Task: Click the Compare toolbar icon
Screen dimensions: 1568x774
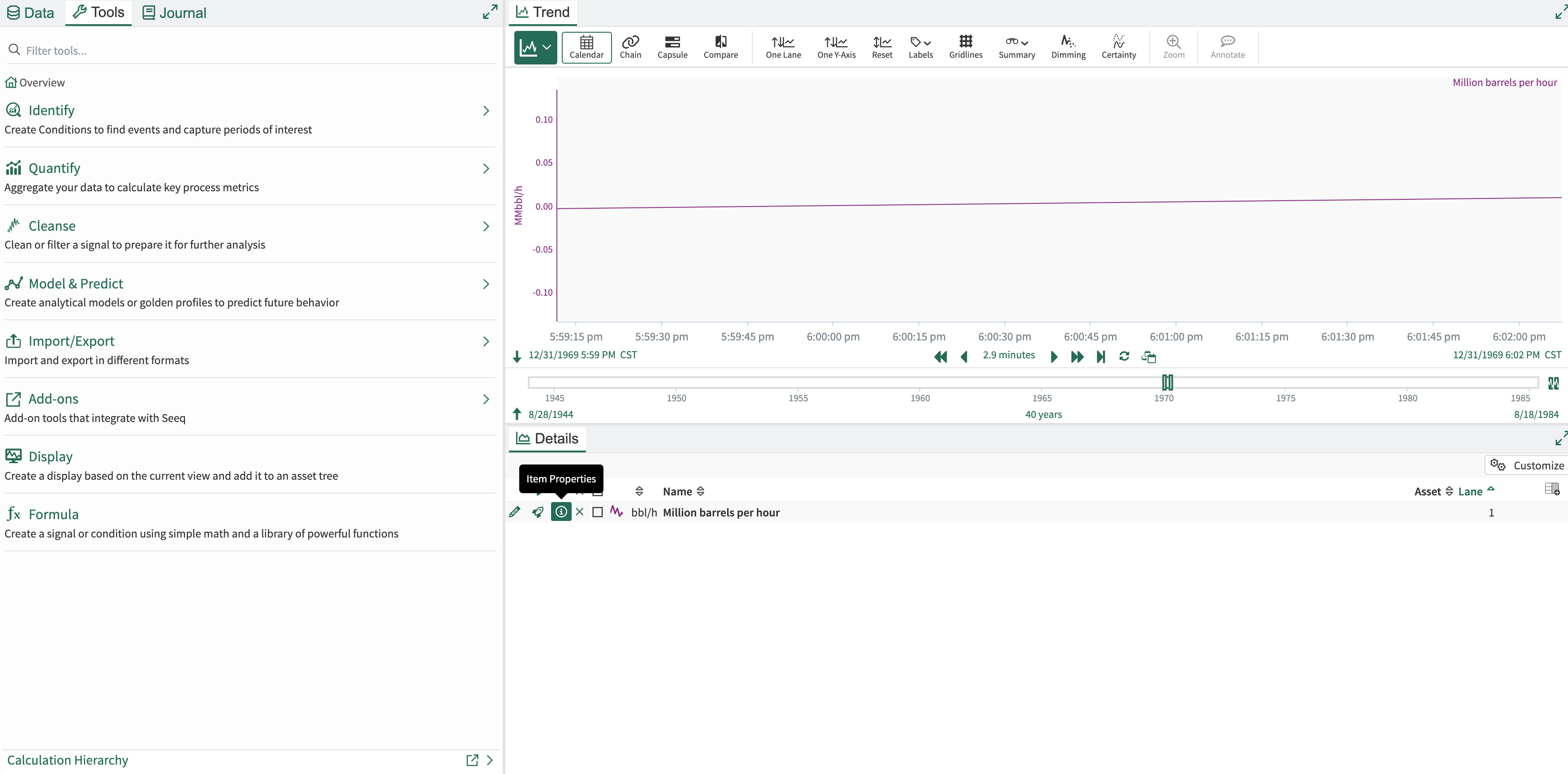Action: (720, 46)
